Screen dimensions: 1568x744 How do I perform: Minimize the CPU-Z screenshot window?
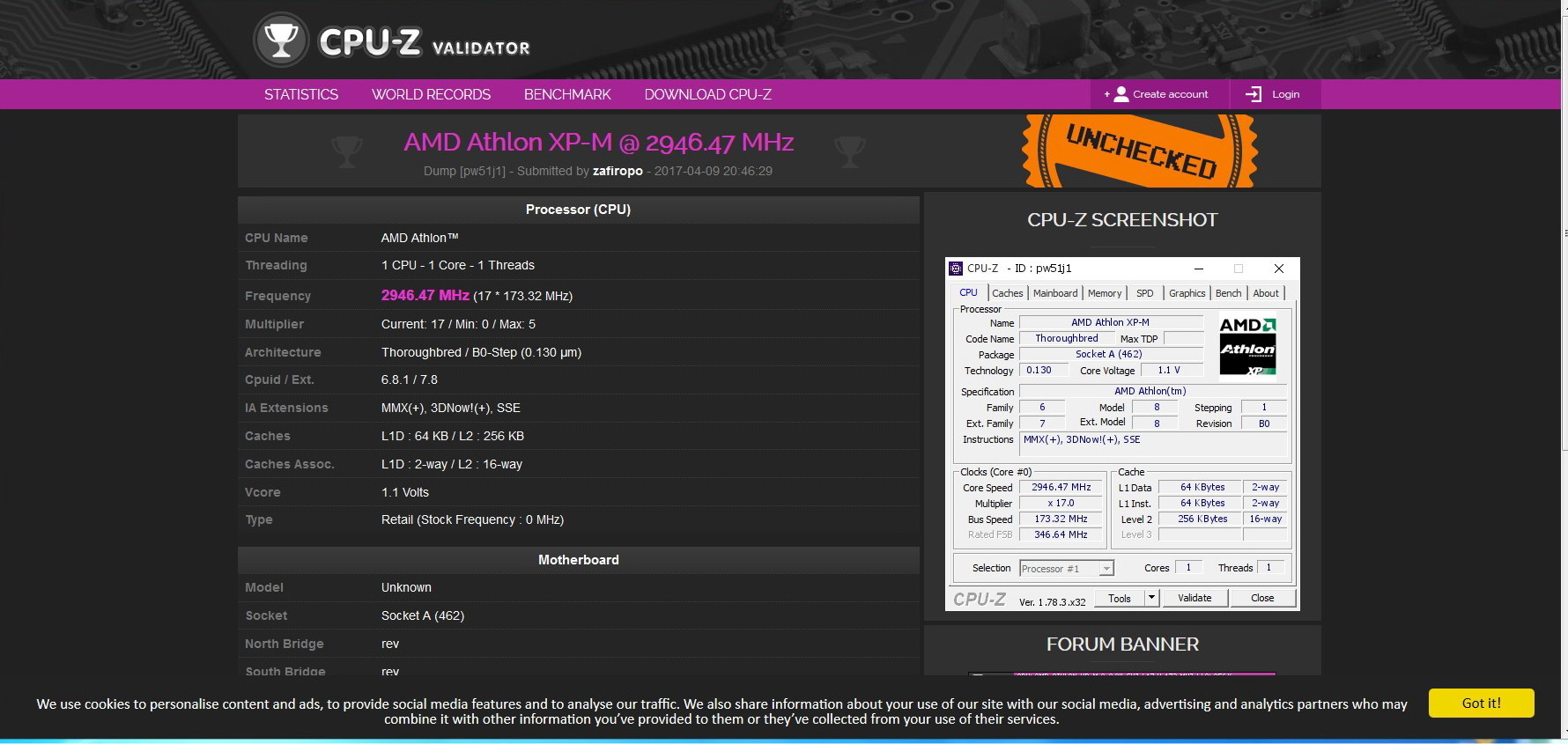[x=1198, y=269]
